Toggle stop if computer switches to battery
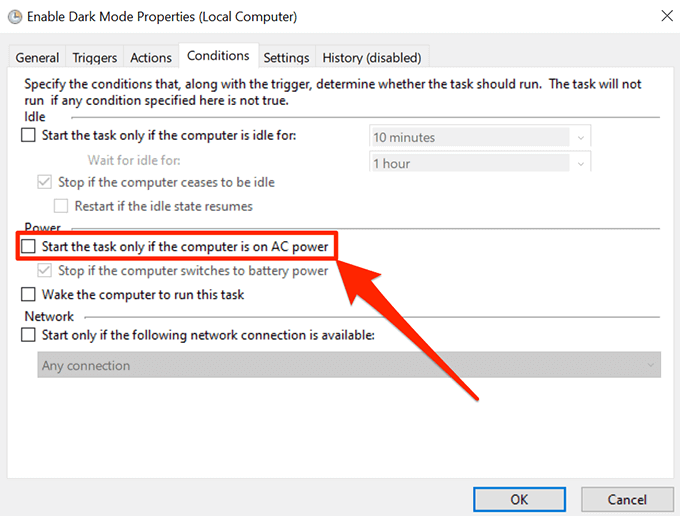Screen dimensions: 680x516 point(44,271)
